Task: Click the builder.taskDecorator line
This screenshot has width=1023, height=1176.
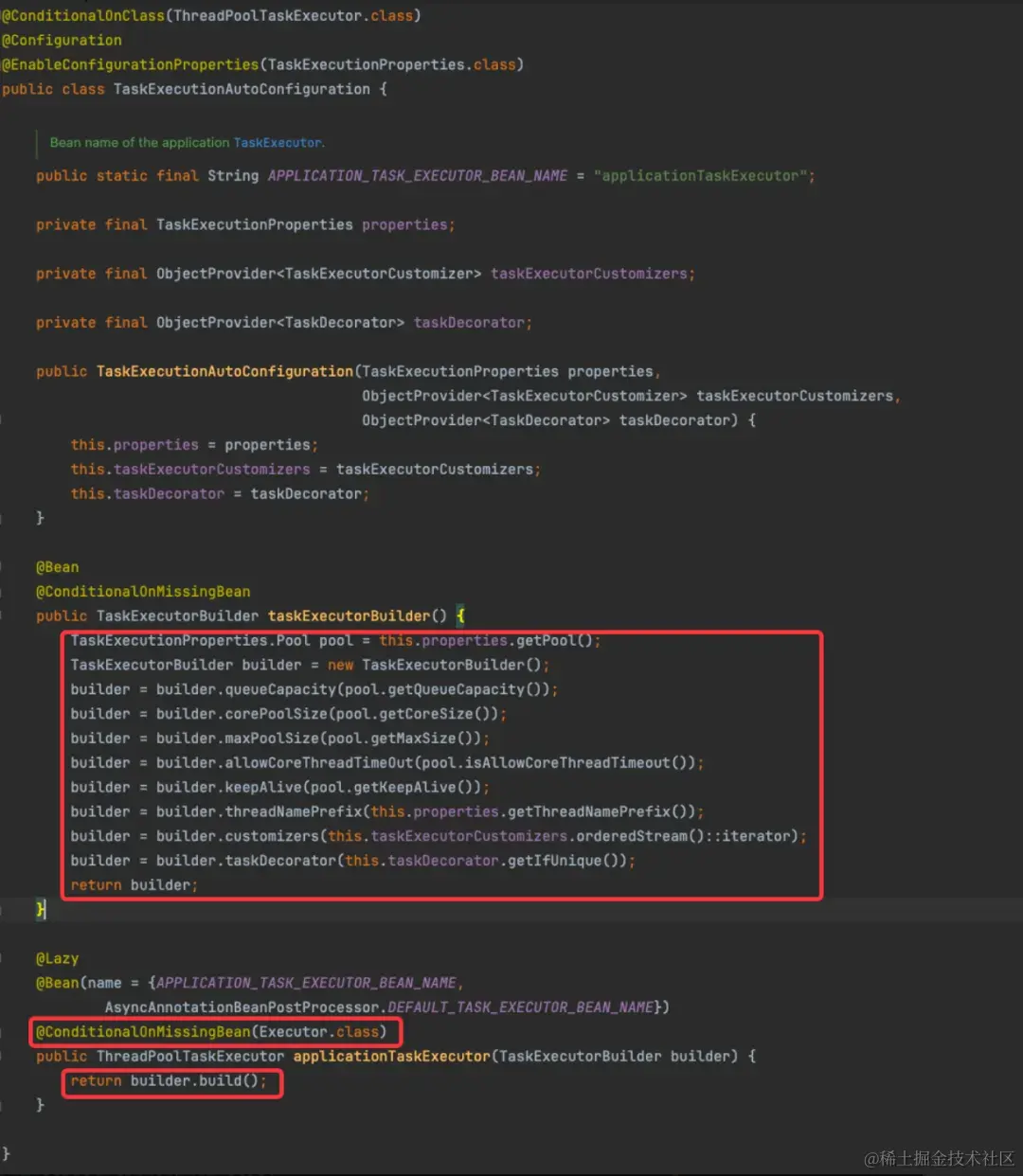Action: (353, 861)
